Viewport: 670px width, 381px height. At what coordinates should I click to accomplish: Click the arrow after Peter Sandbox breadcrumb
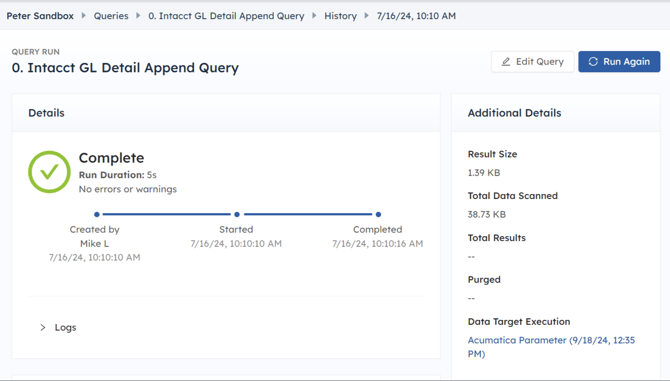pos(84,16)
